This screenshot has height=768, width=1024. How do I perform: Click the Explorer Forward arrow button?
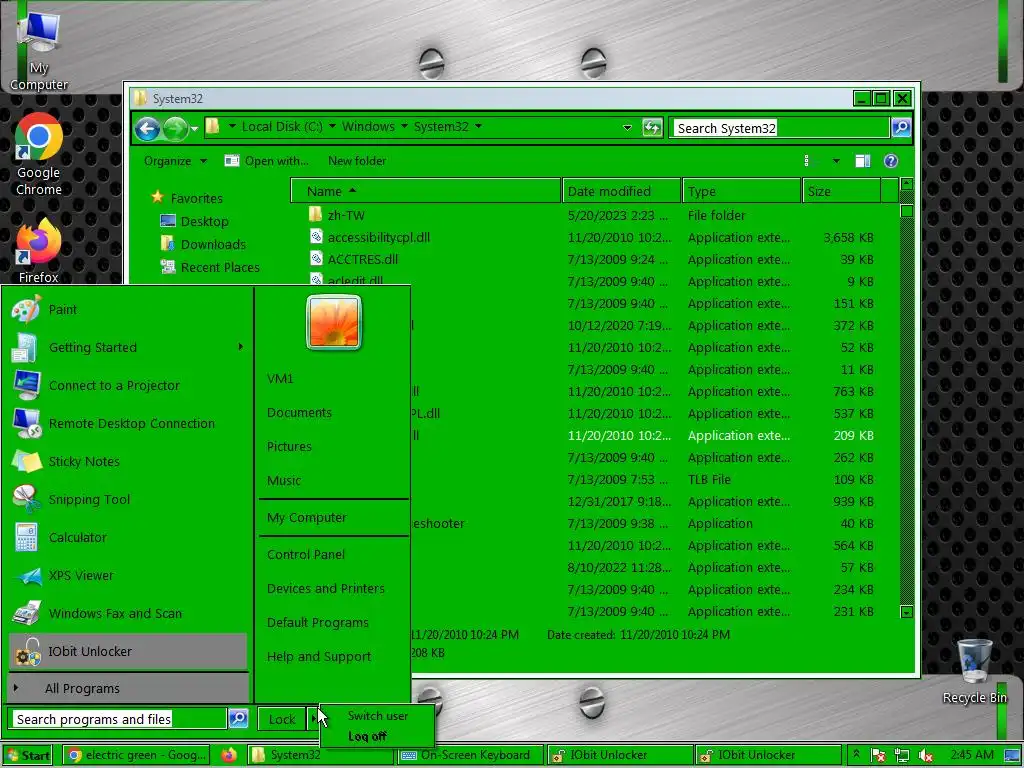pos(175,128)
